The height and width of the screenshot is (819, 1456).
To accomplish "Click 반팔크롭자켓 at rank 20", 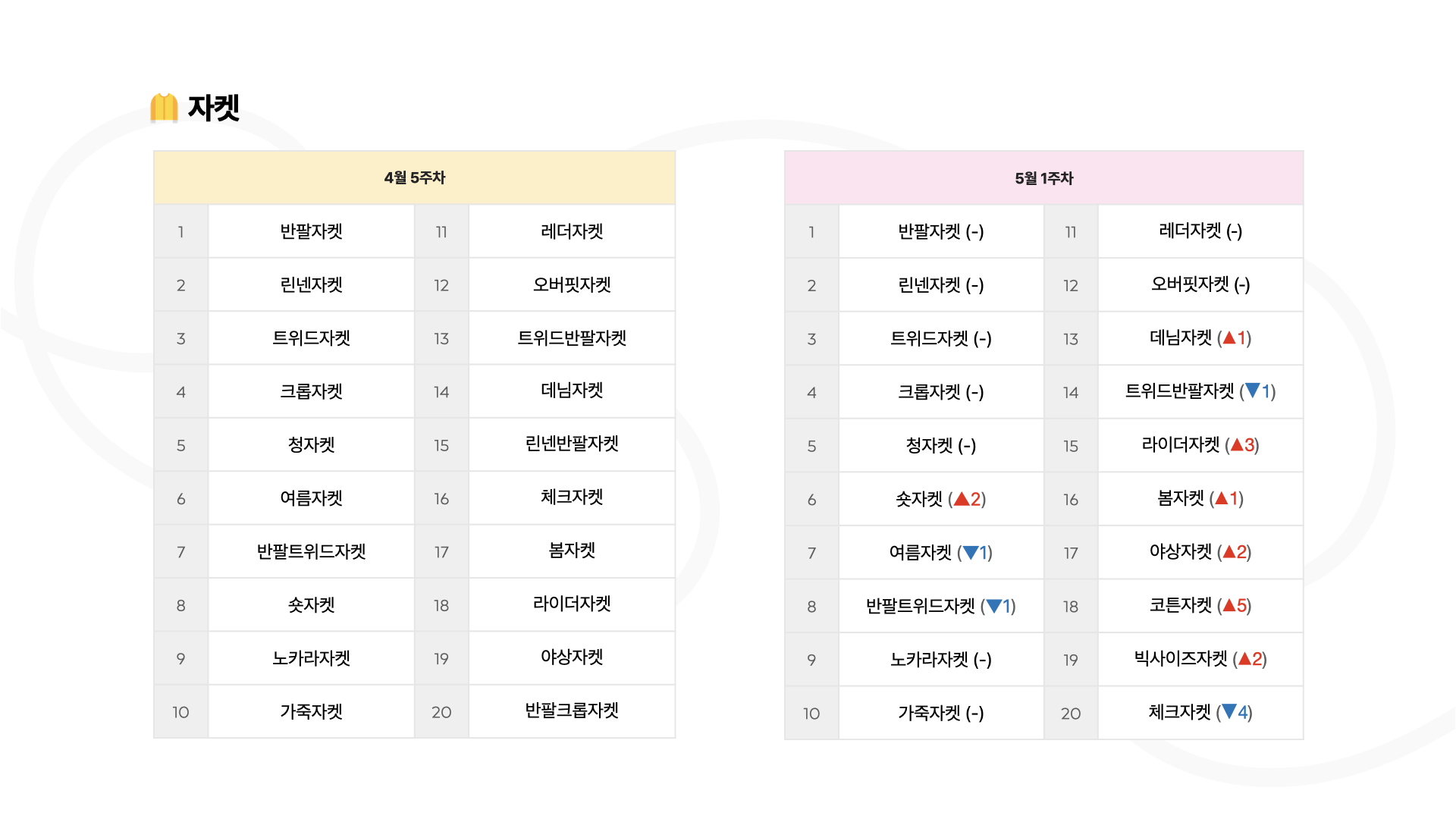I will point(572,711).
